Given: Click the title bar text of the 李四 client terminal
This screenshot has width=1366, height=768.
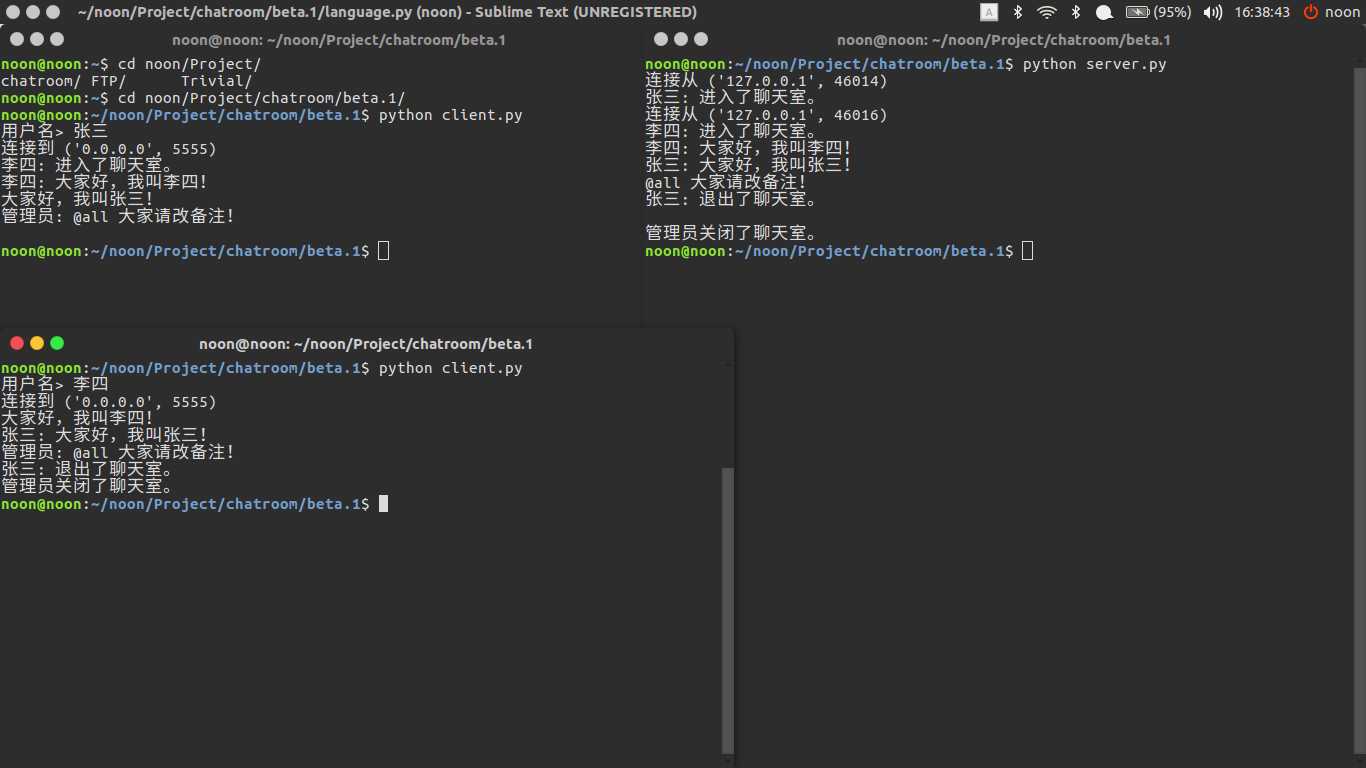Looking at the screenshot, I should [x=366, y=344].
